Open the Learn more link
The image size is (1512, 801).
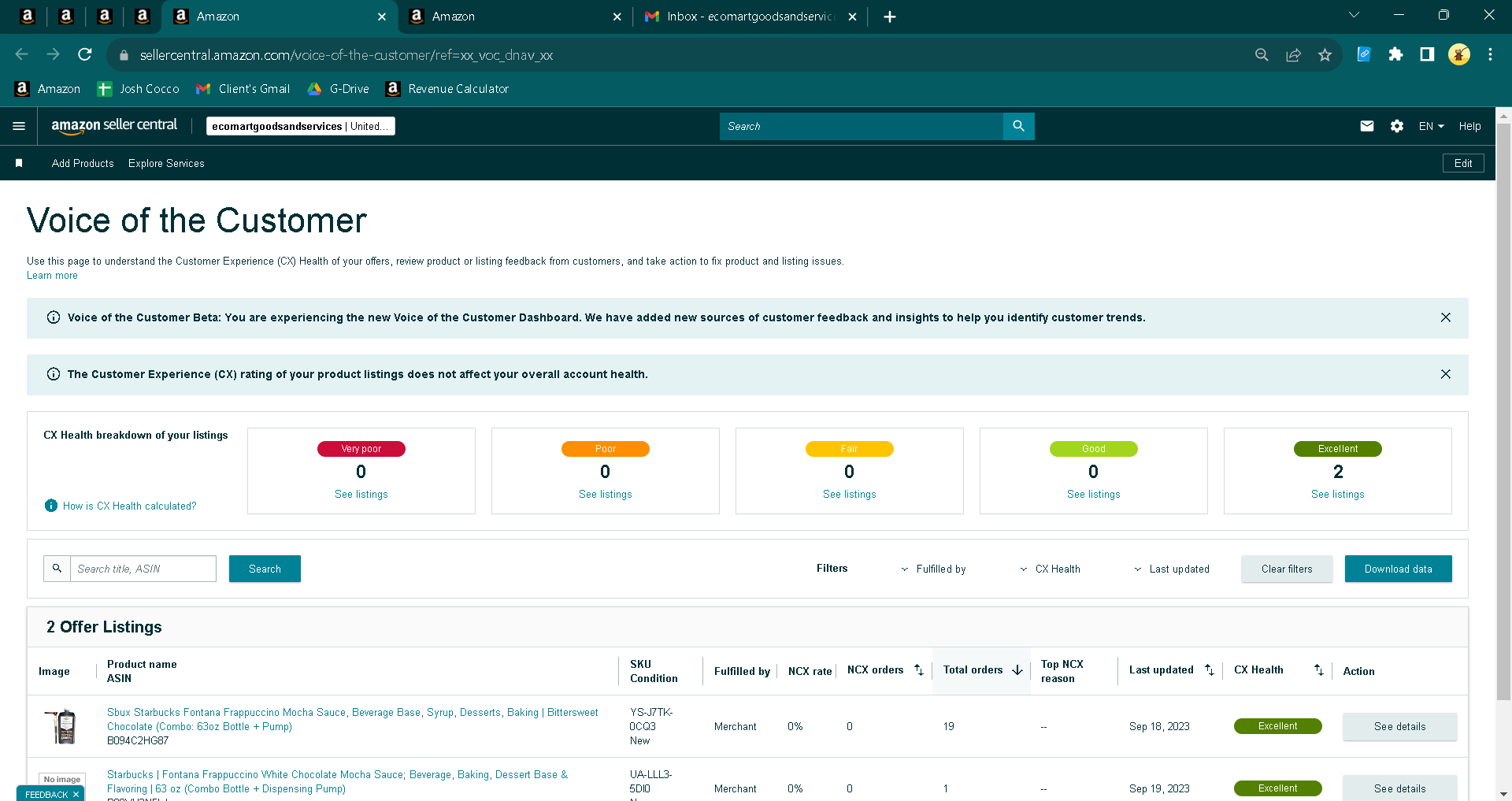[x=52, y=276]
